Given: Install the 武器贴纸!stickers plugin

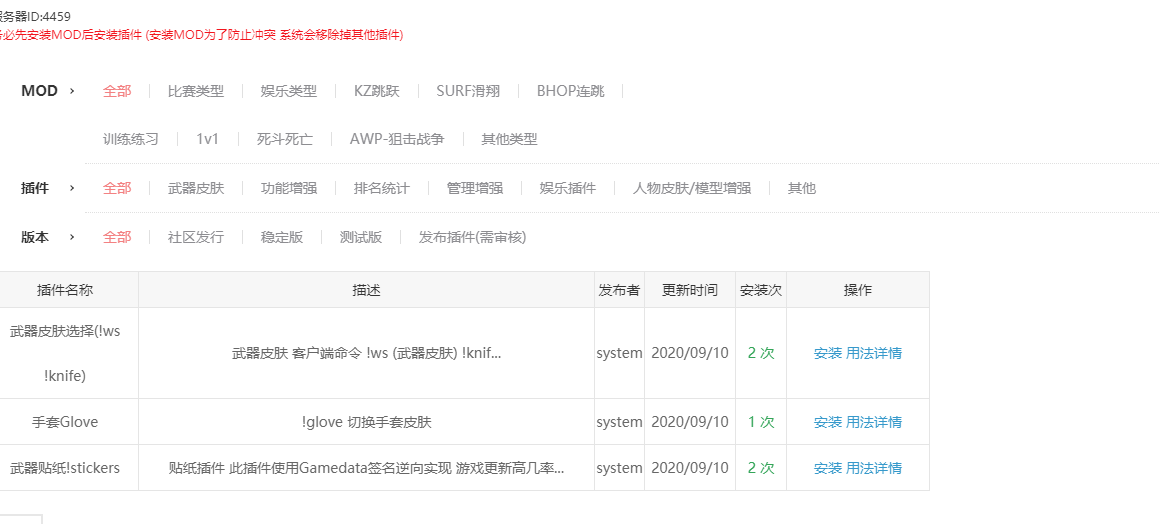Looking at the screenshot, I should (x=827, y=468).
